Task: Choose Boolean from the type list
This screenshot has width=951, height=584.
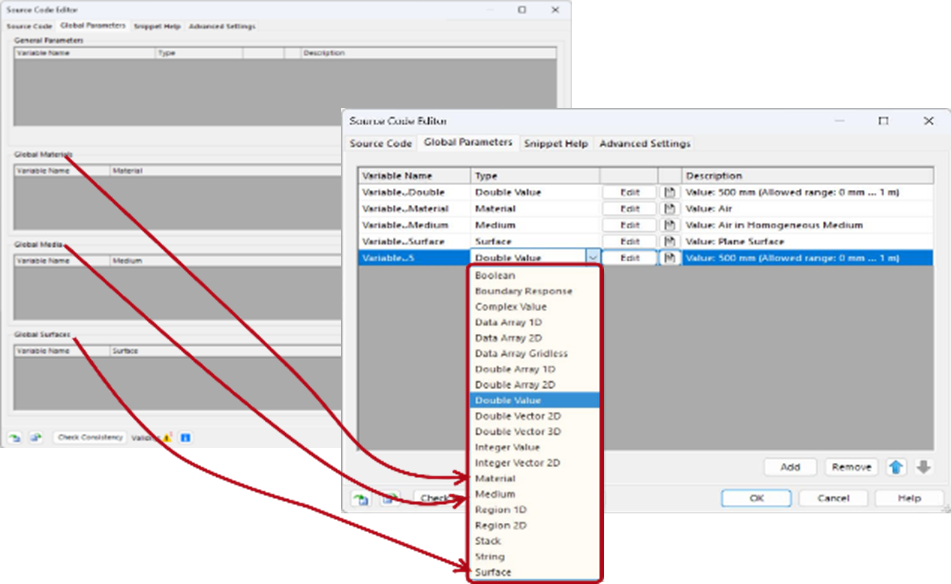Action: point(534,275)
